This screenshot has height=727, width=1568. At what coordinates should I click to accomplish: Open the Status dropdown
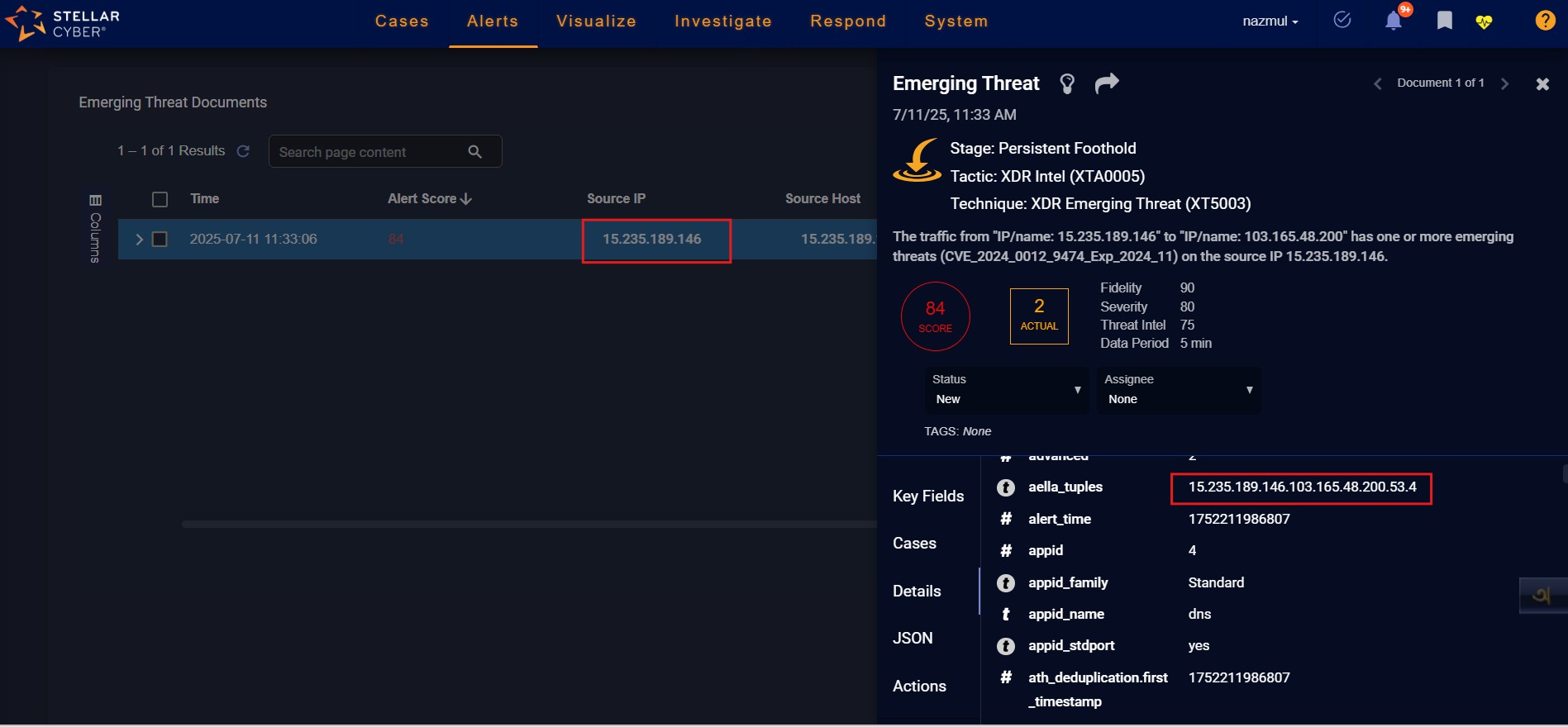point(1006,390)
